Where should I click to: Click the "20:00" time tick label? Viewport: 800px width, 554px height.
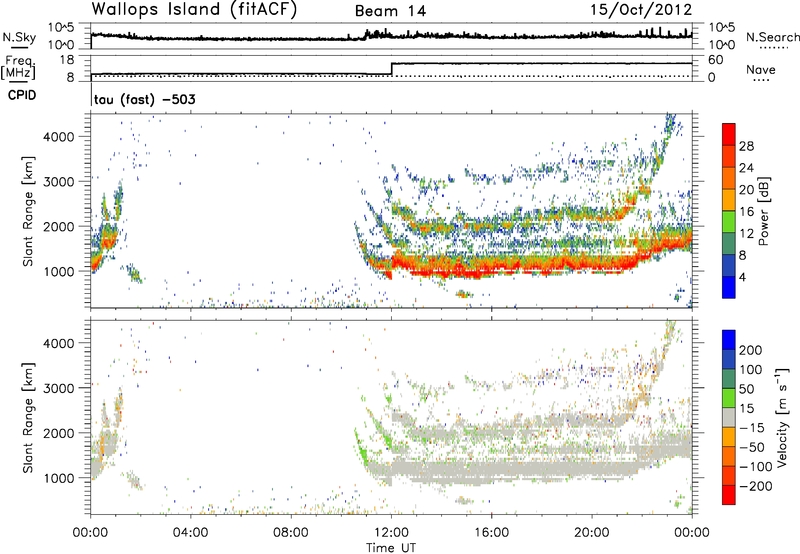[x=592, y=533]
